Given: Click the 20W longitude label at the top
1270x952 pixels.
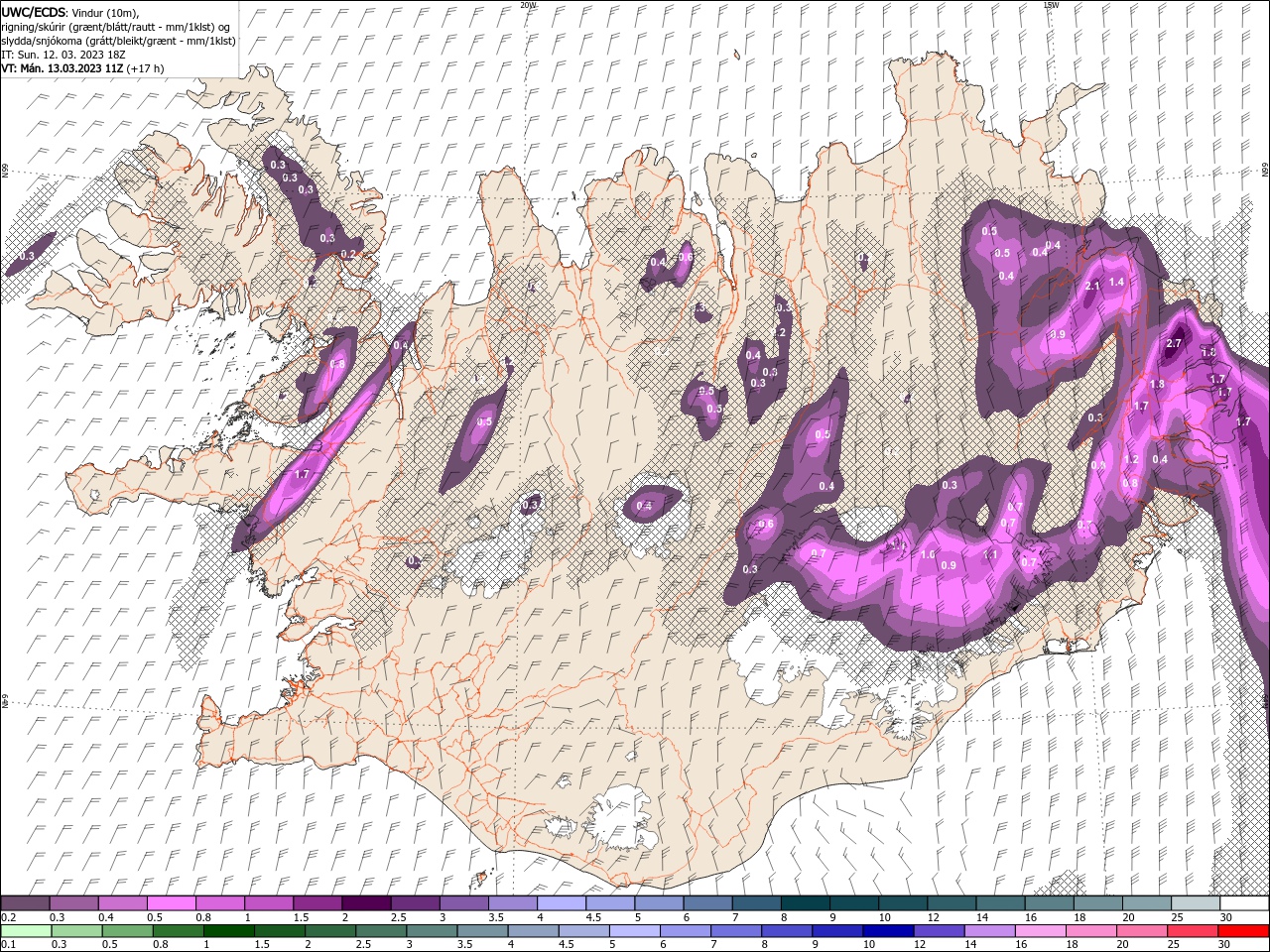Looking at the screenshot, I should click(528, 5).
